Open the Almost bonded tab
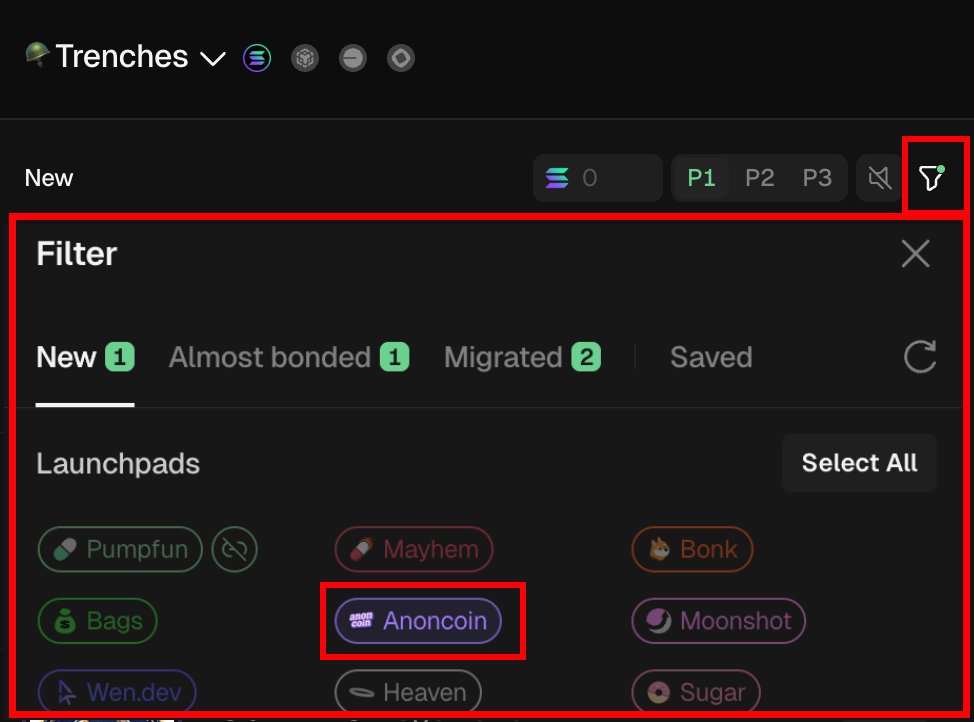The width and height of the screenshot is (974, 722). coord(288,357)
